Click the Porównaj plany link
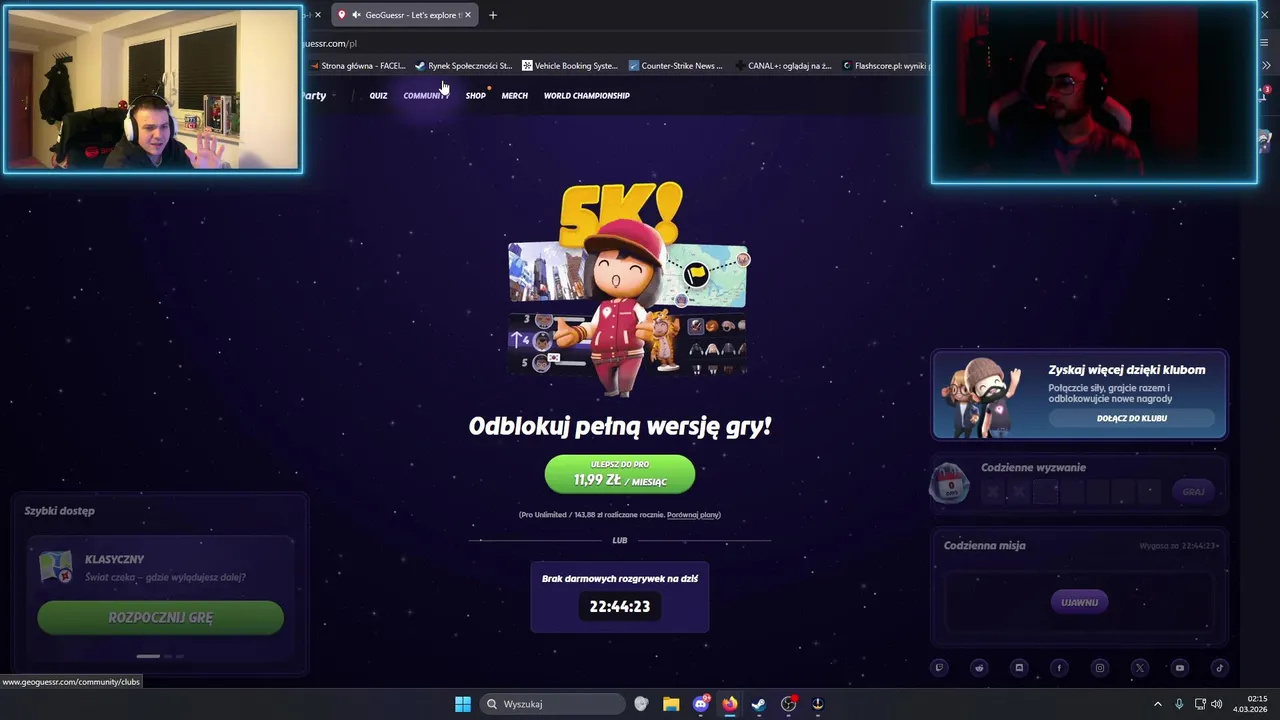This screenshot has width=1280, height=720. (x=694, y=515)
